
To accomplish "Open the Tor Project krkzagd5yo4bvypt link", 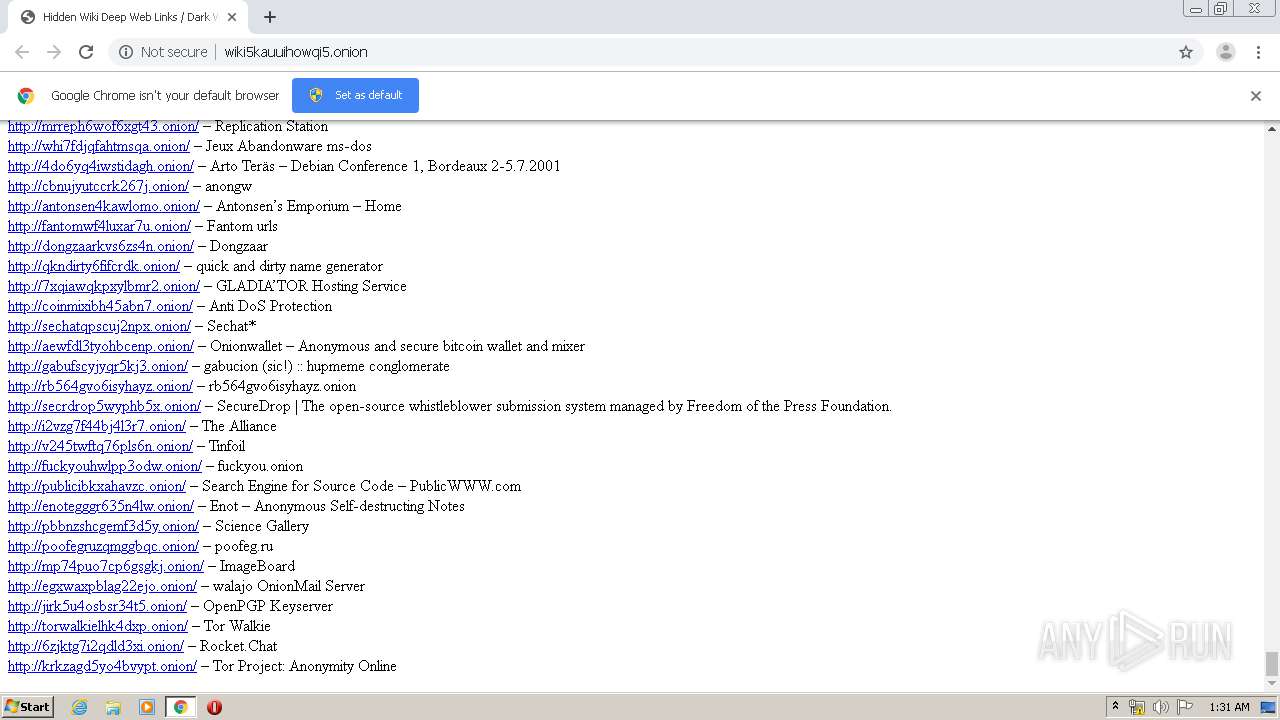I will point(102,666).
